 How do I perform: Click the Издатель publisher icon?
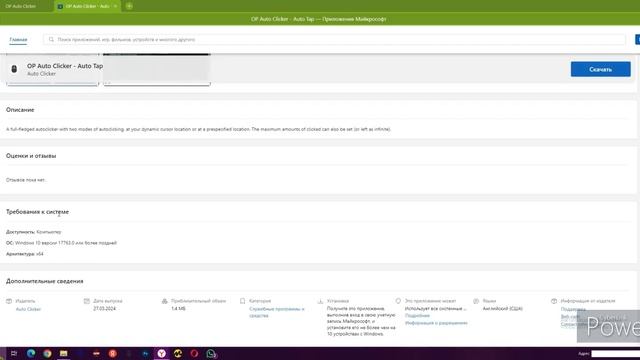click(9, 301)
